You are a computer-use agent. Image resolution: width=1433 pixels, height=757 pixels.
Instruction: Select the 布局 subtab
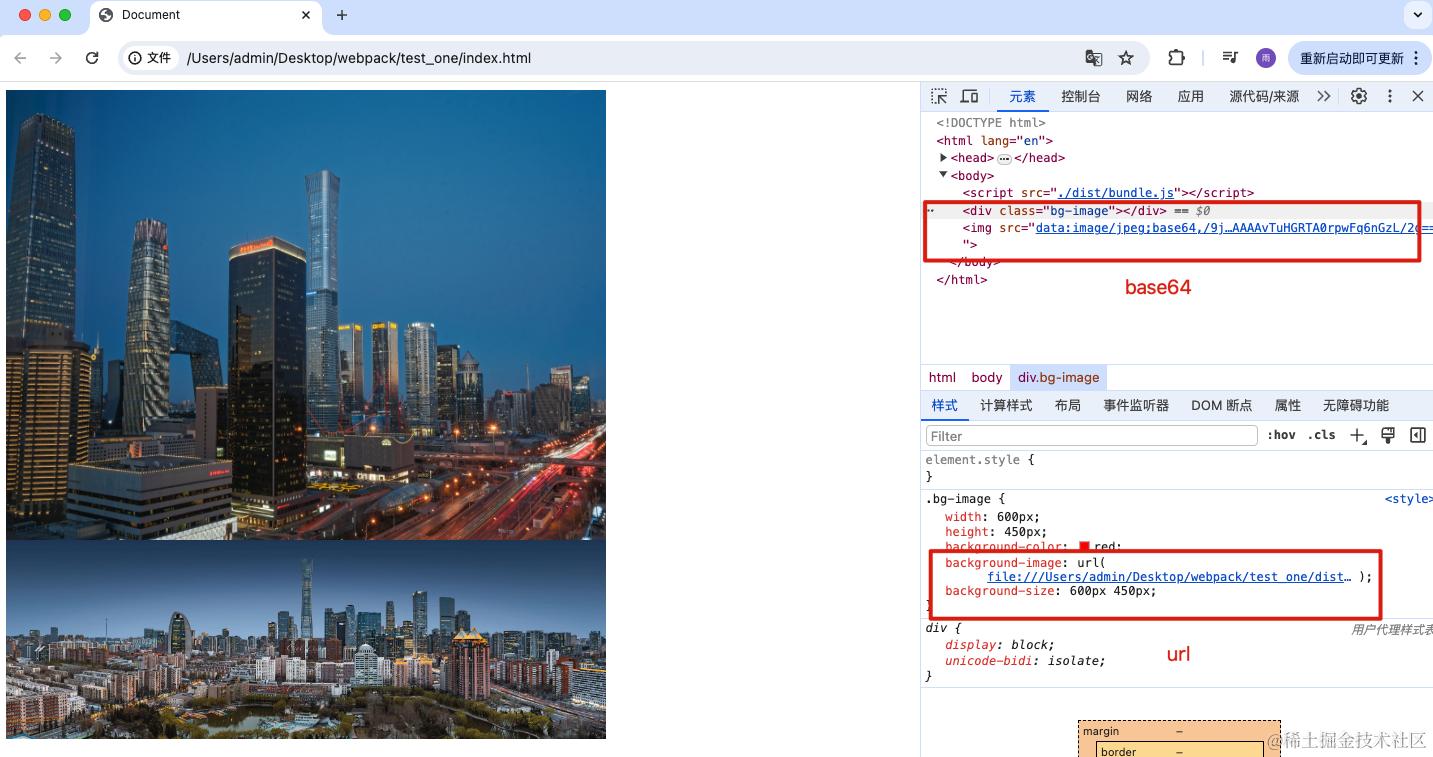click(1067, 405)
